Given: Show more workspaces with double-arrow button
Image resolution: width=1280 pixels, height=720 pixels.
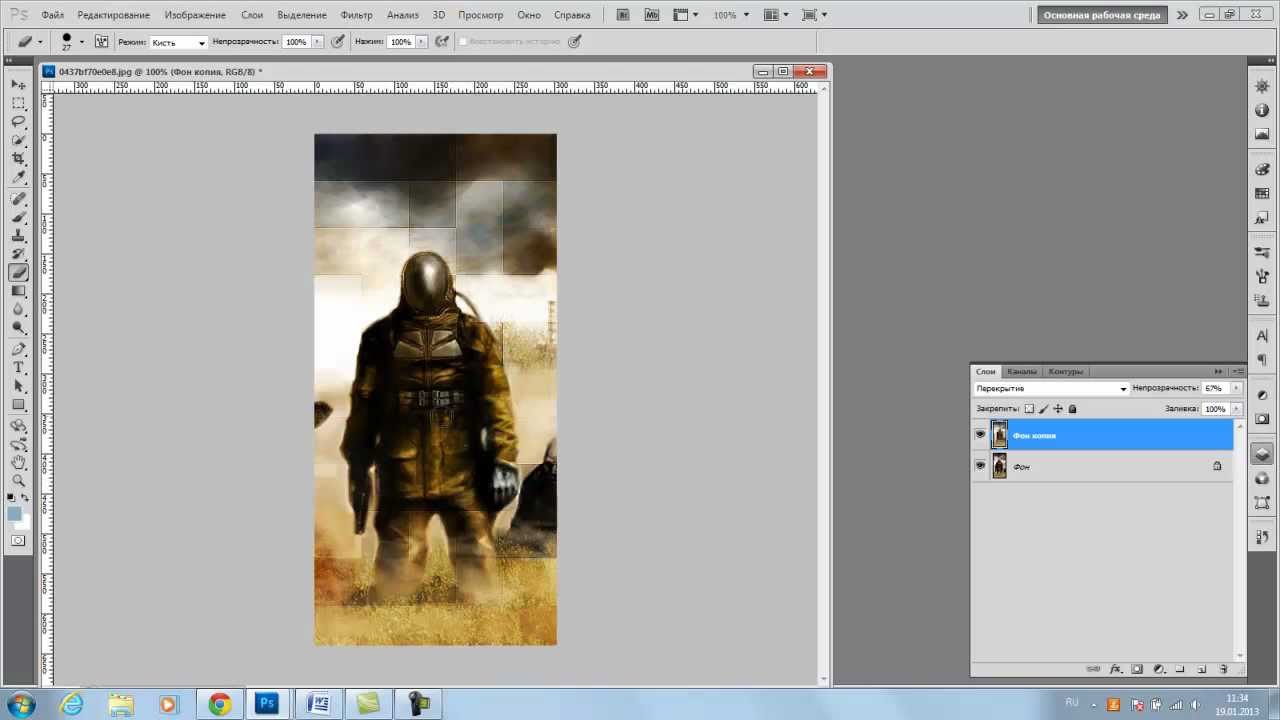Looking at the screenshot, I should pyautogui.click(x=1182, y=15).
